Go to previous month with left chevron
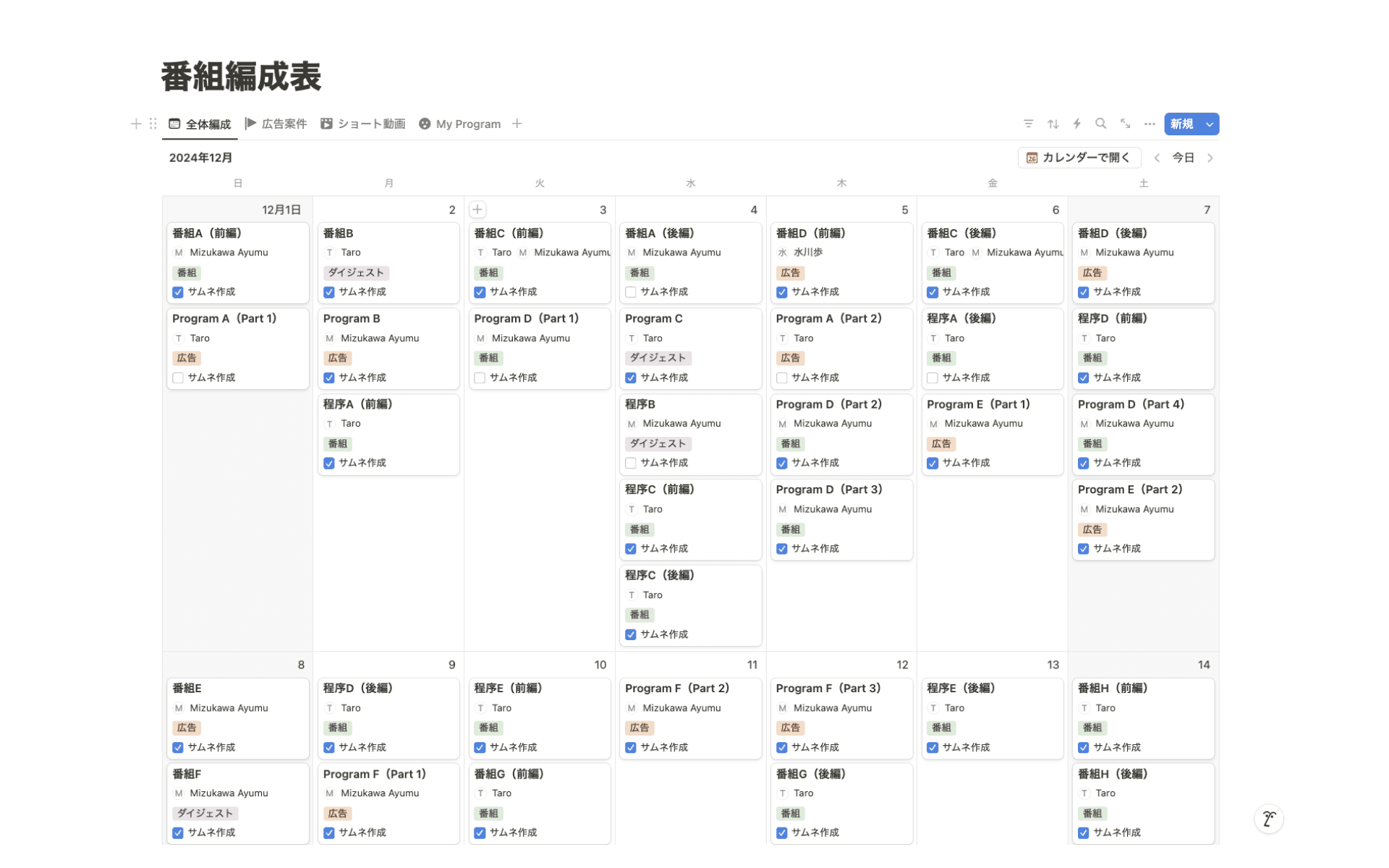This screenshot has height=868, width=1389. (1157, 158)
